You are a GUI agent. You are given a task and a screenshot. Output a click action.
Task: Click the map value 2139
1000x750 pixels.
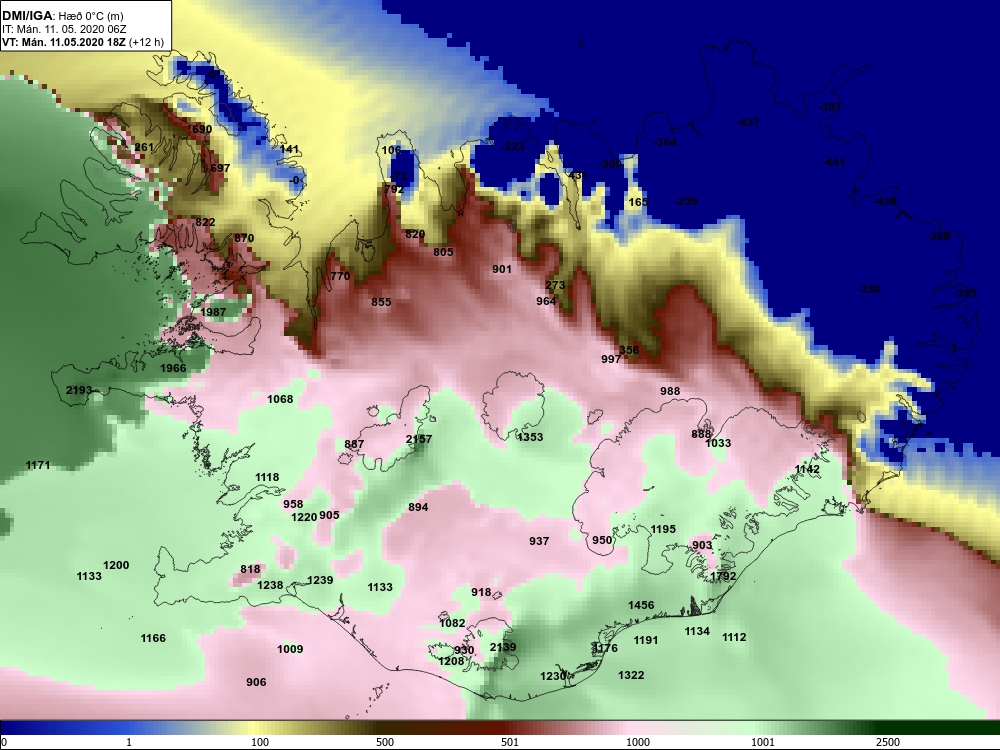click(503, 647)
